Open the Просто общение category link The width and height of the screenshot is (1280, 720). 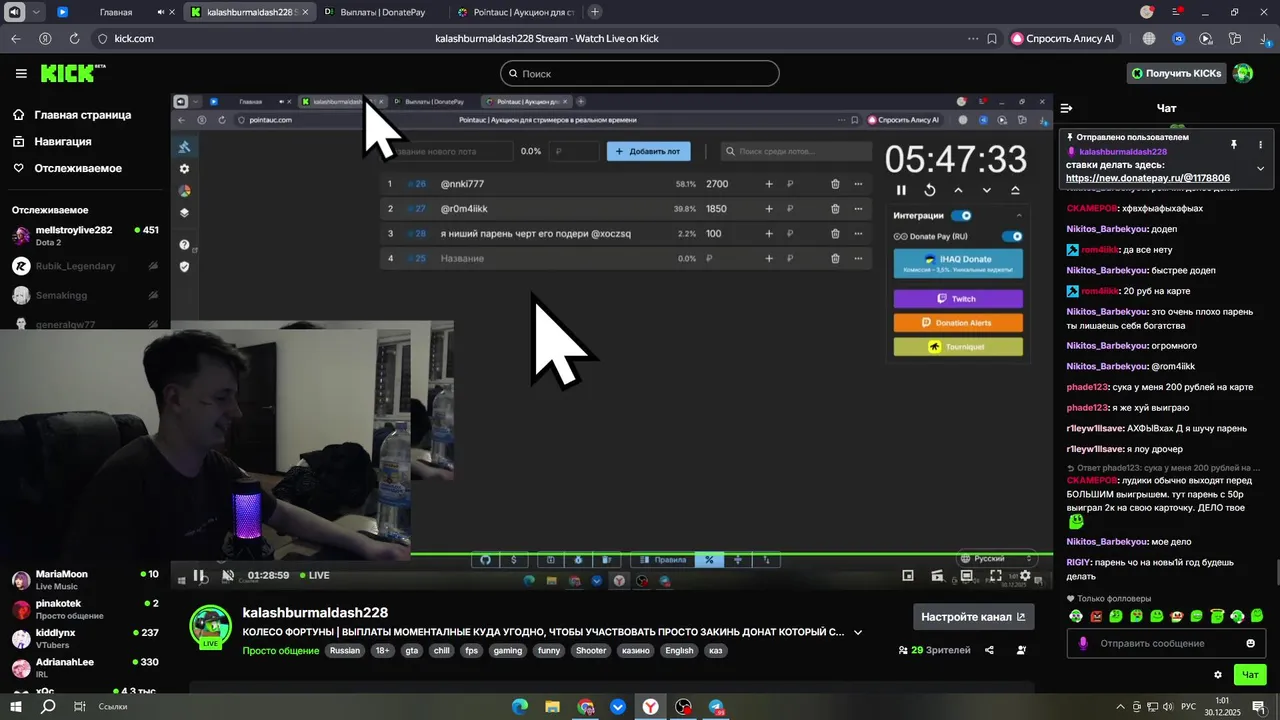click(281, 650)
